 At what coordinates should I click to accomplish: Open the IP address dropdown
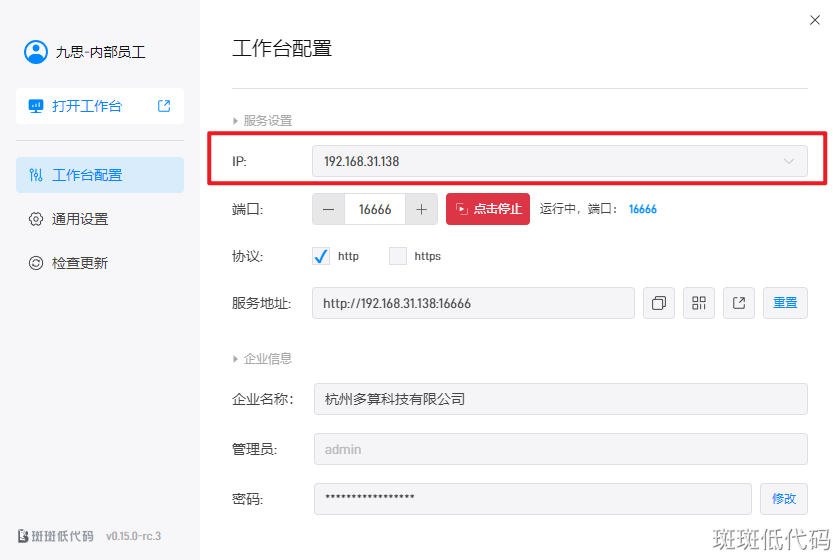pyautogui.click(x=560, y=161)
